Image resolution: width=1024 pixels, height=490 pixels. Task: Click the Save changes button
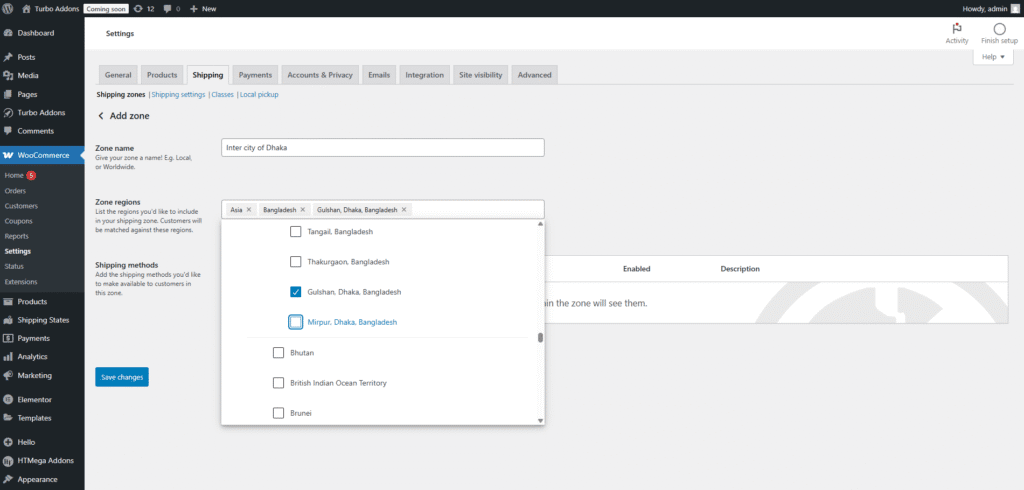[x=121, y=377]
